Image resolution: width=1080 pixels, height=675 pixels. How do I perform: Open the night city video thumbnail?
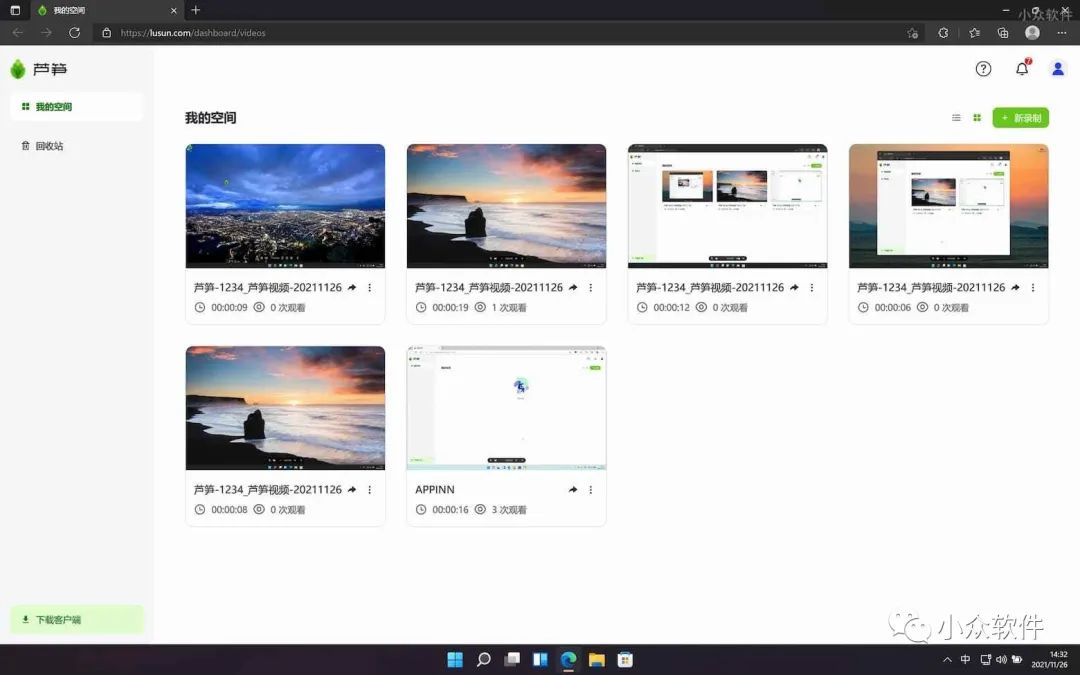(x=285, y=206)
